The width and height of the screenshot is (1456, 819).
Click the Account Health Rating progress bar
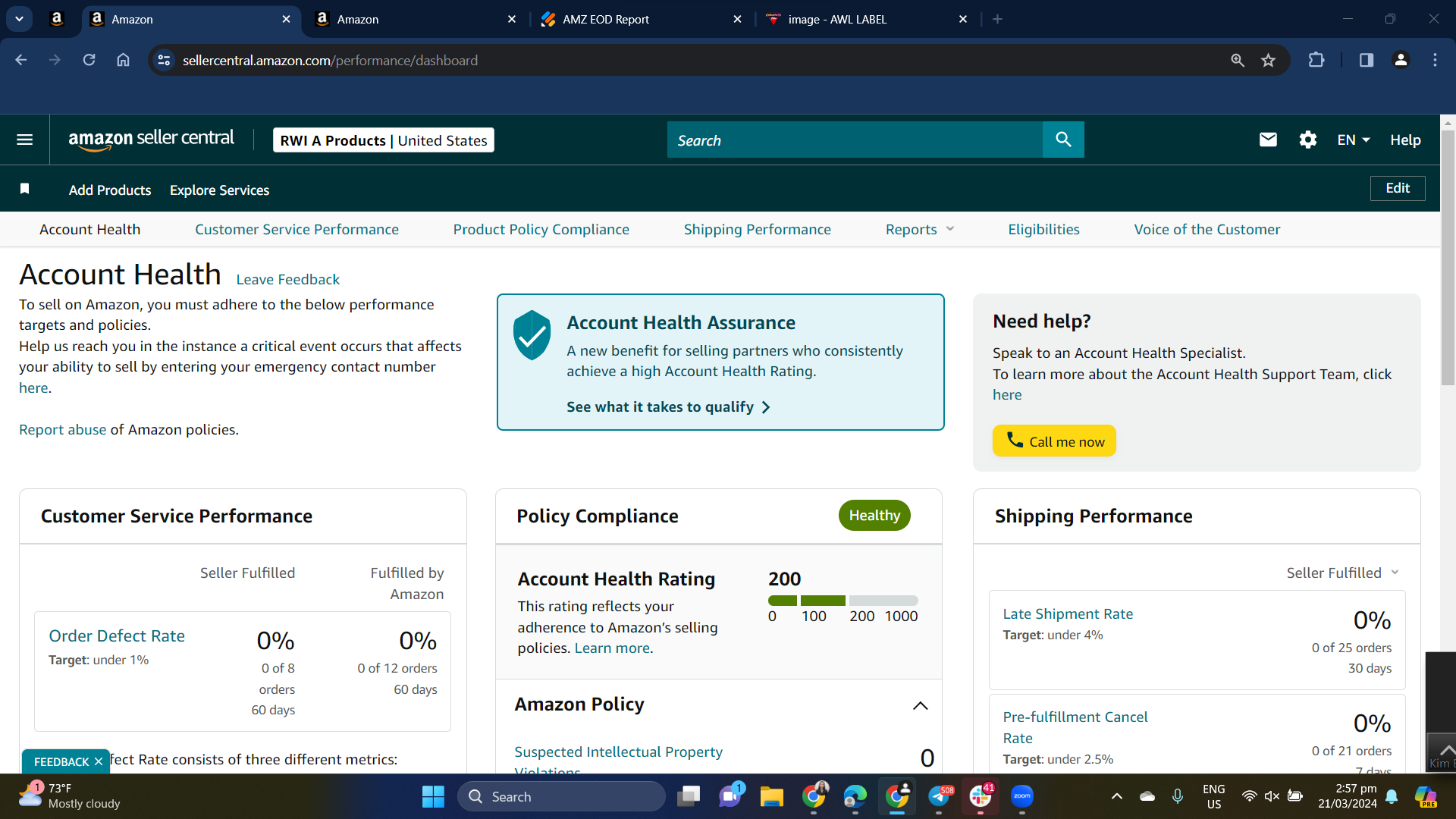coord(843,601)
